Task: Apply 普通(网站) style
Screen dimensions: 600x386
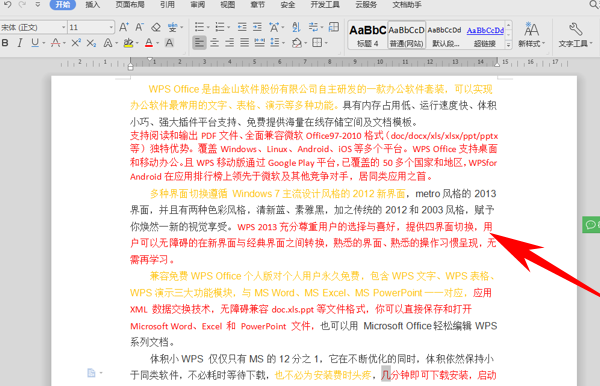Action: click(x=406, y=35)
